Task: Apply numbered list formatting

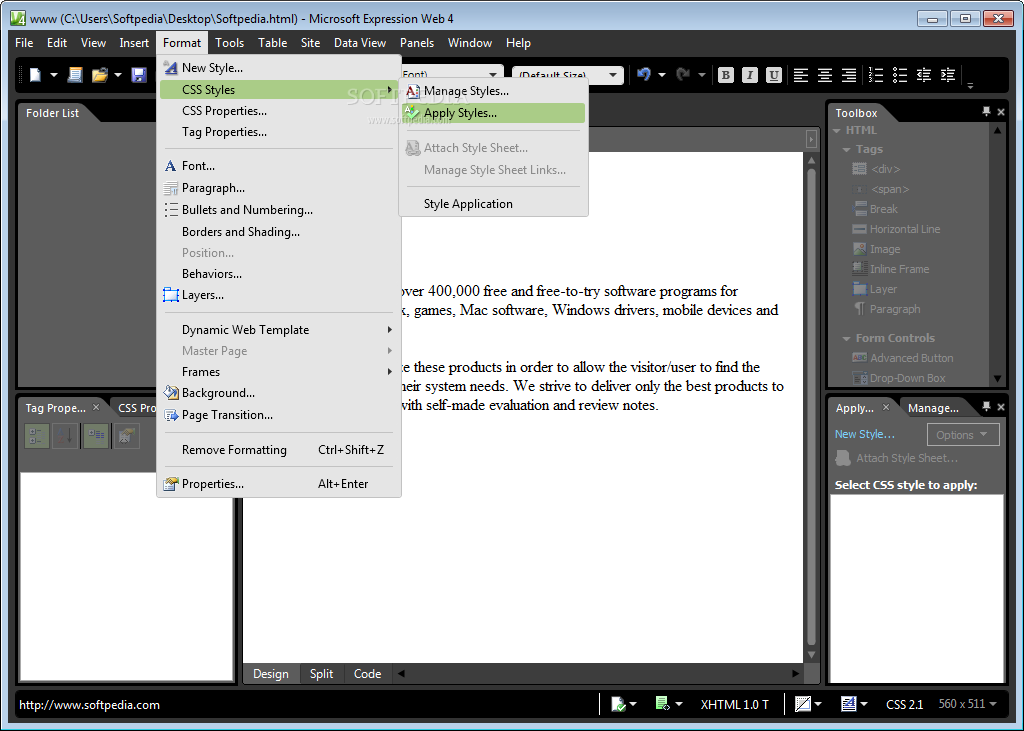Action: click(x=876, y=75)
